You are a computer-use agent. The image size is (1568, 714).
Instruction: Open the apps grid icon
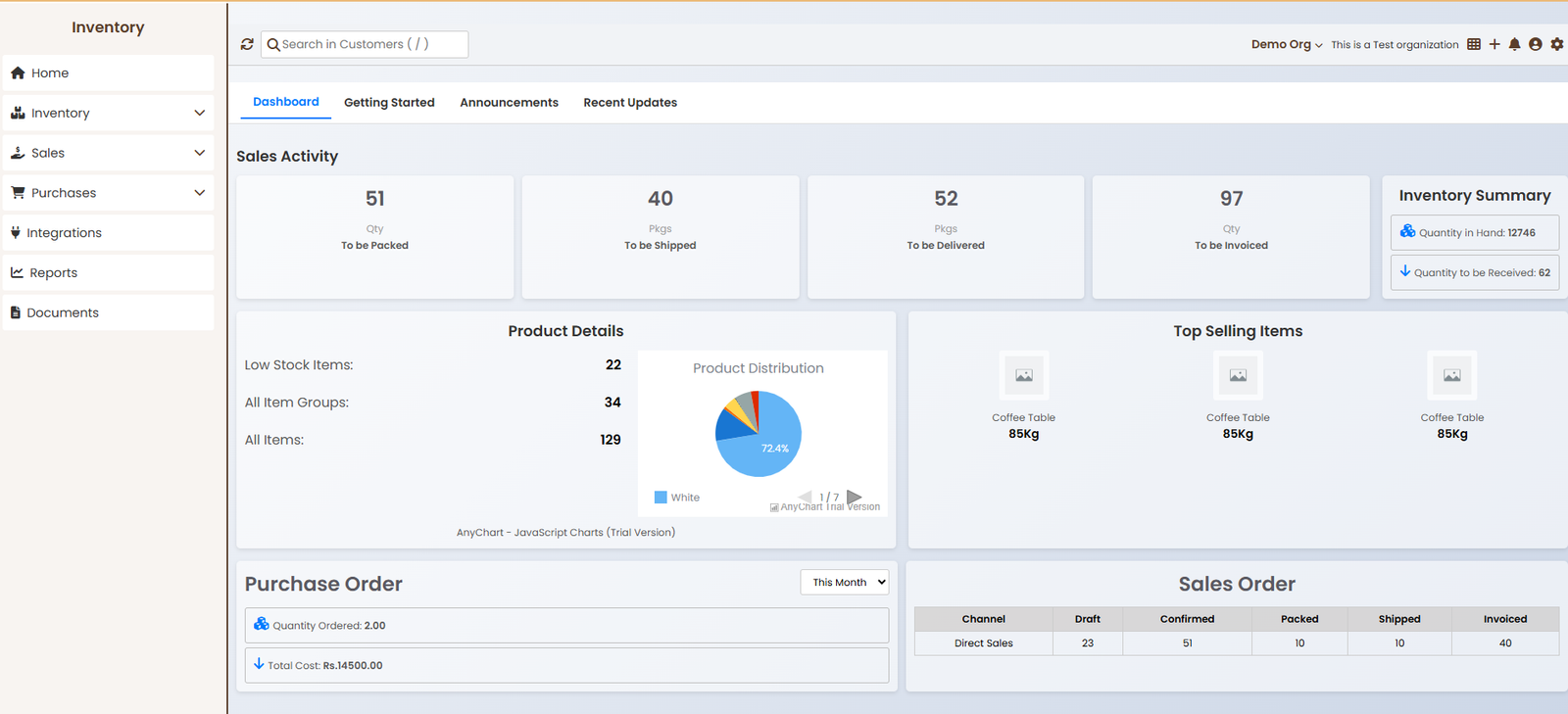click(x=1474, y=44)
